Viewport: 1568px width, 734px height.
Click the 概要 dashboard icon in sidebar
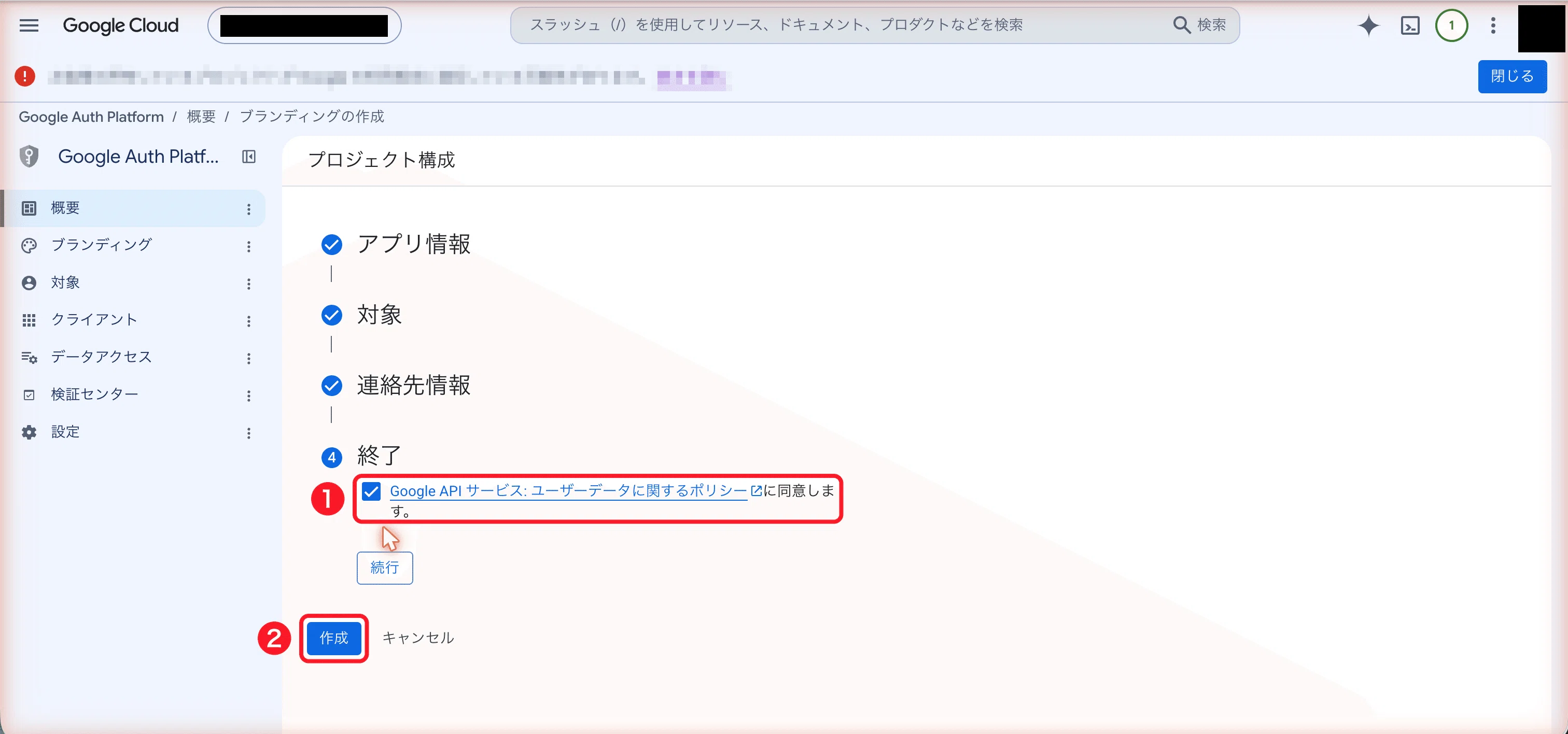point(29,208)
